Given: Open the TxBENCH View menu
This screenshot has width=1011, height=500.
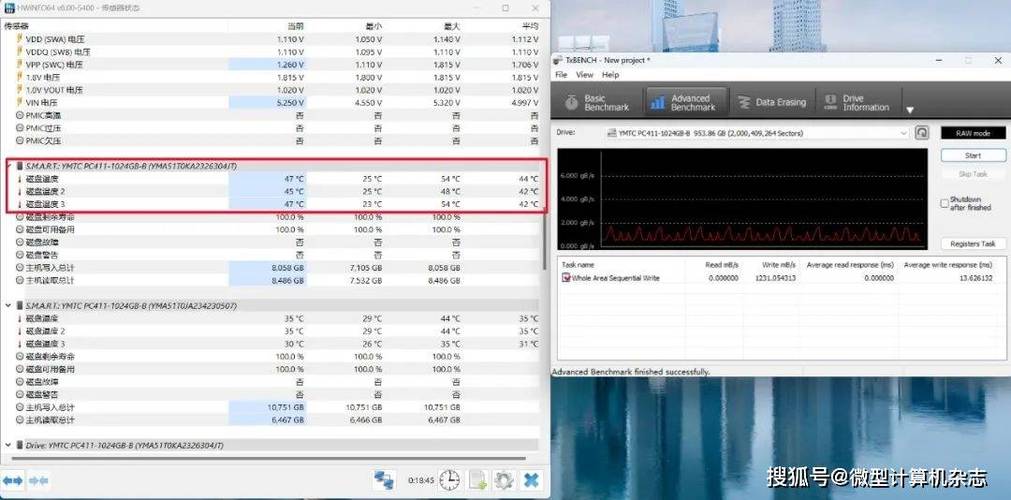Looking at the screenshot, I should (x=585, y=75).
